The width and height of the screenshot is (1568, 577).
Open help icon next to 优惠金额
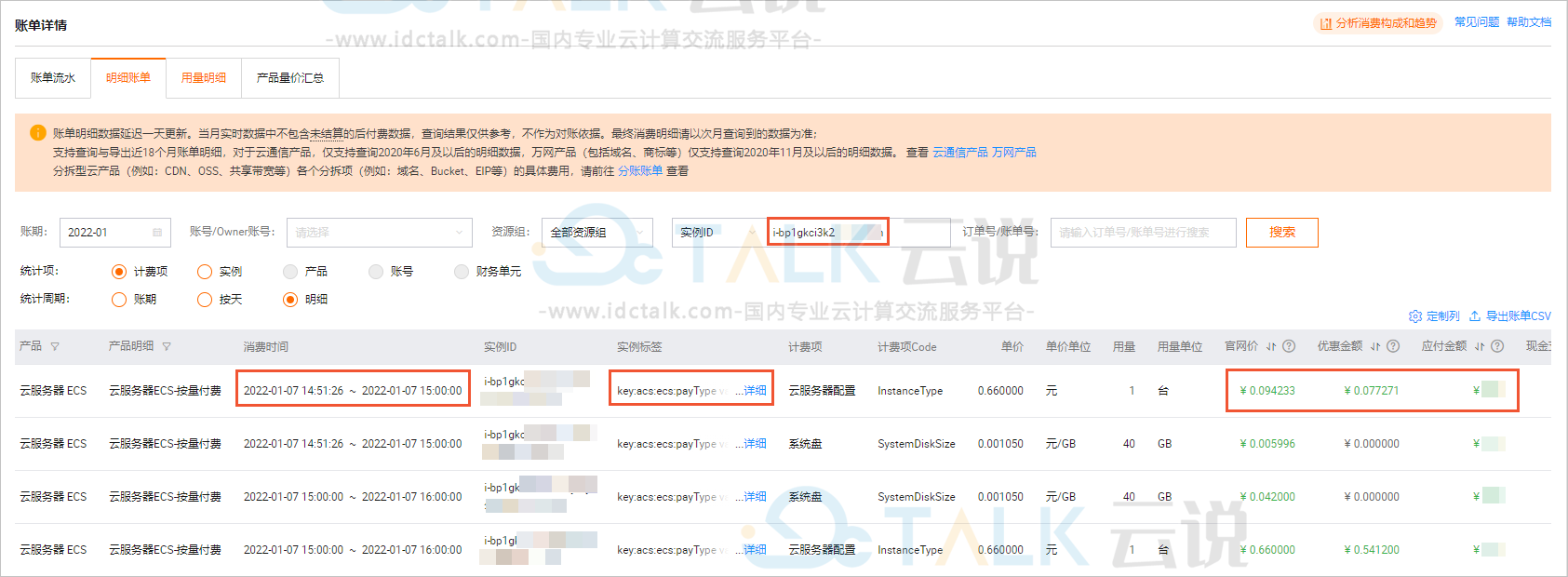(x=1393, y=346)
